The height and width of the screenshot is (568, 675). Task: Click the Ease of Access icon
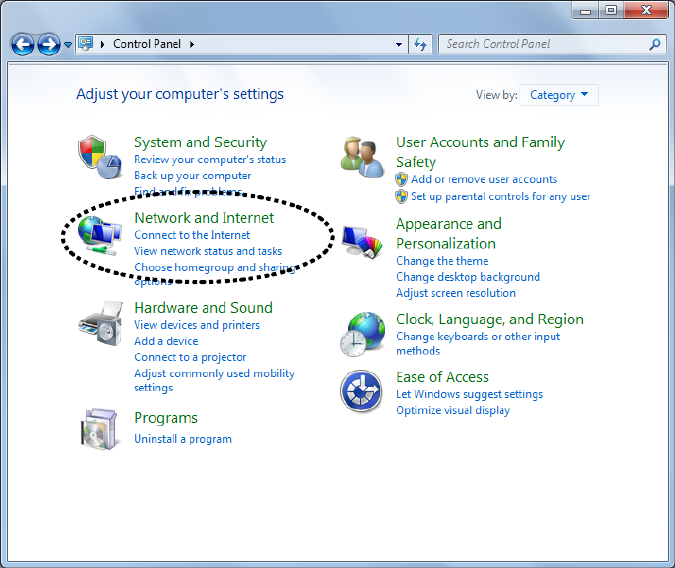click(361, 391)
